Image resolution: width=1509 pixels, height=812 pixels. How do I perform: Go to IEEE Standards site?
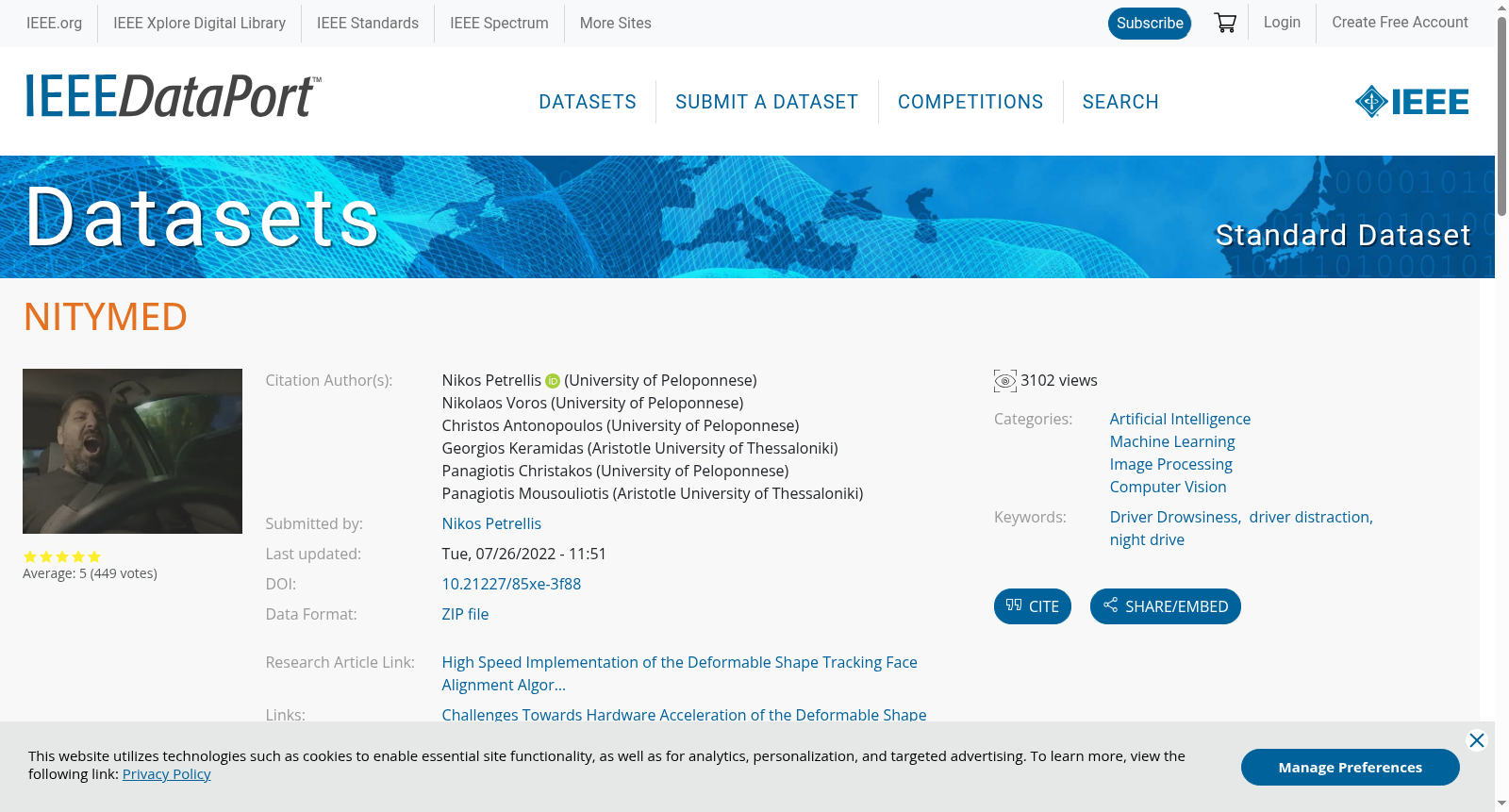(x=368, y=23)
